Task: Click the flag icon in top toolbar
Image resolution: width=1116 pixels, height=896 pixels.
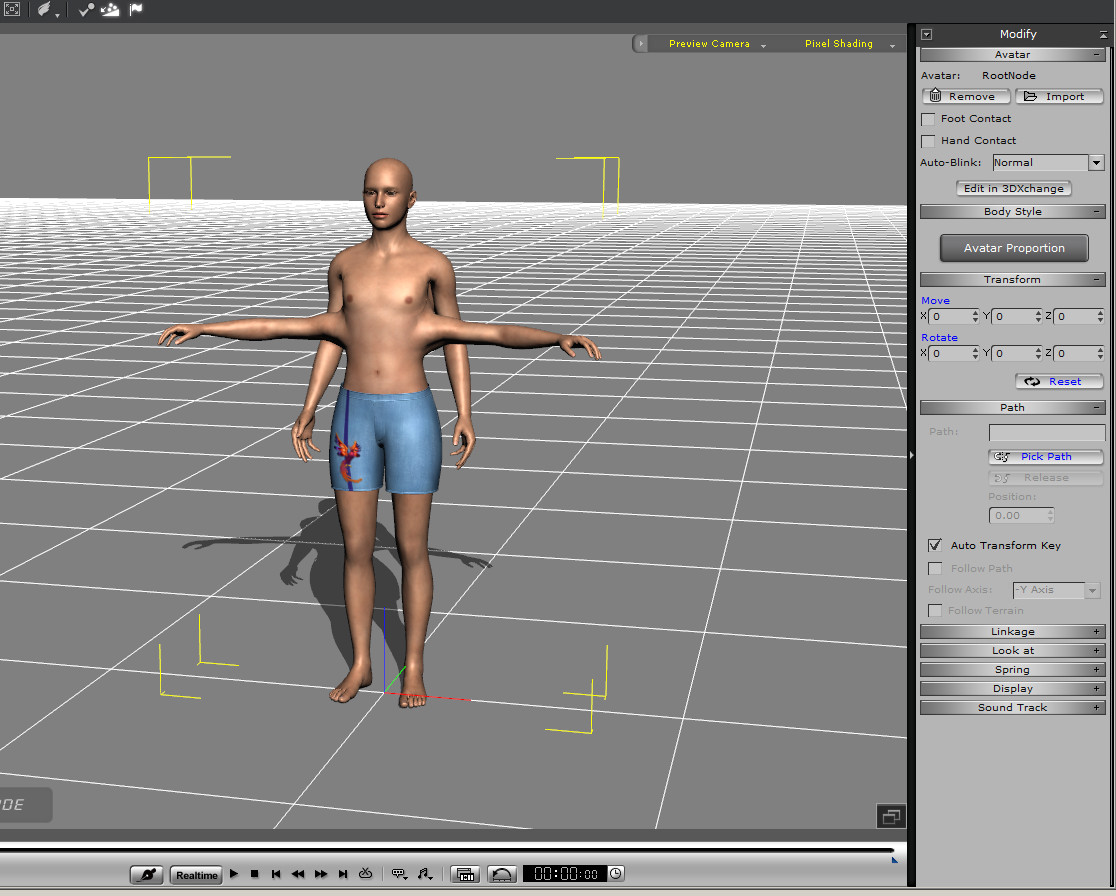Action: pos(136,10)
